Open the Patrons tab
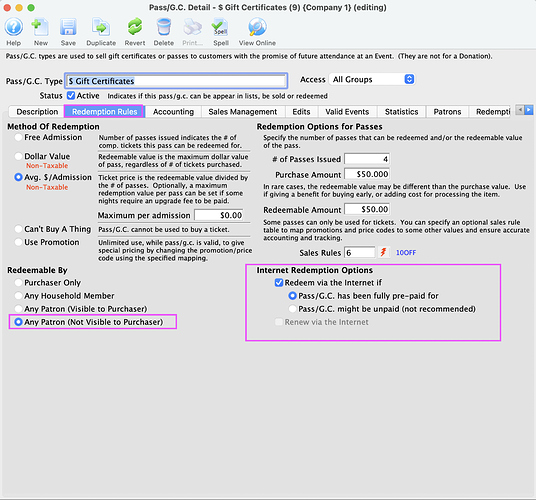The image size is (536, 500). pyautogui.click(x=447, y=112)
